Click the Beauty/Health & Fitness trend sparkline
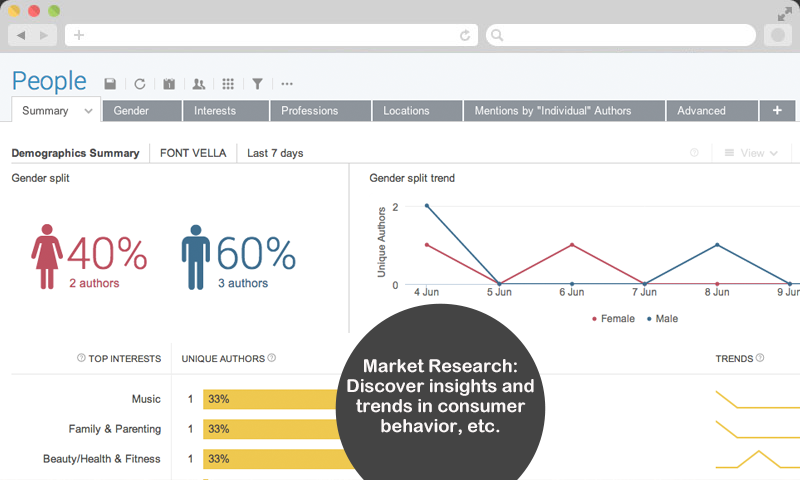Viewport: 800px width, 480px height. (x=758, y=459)
